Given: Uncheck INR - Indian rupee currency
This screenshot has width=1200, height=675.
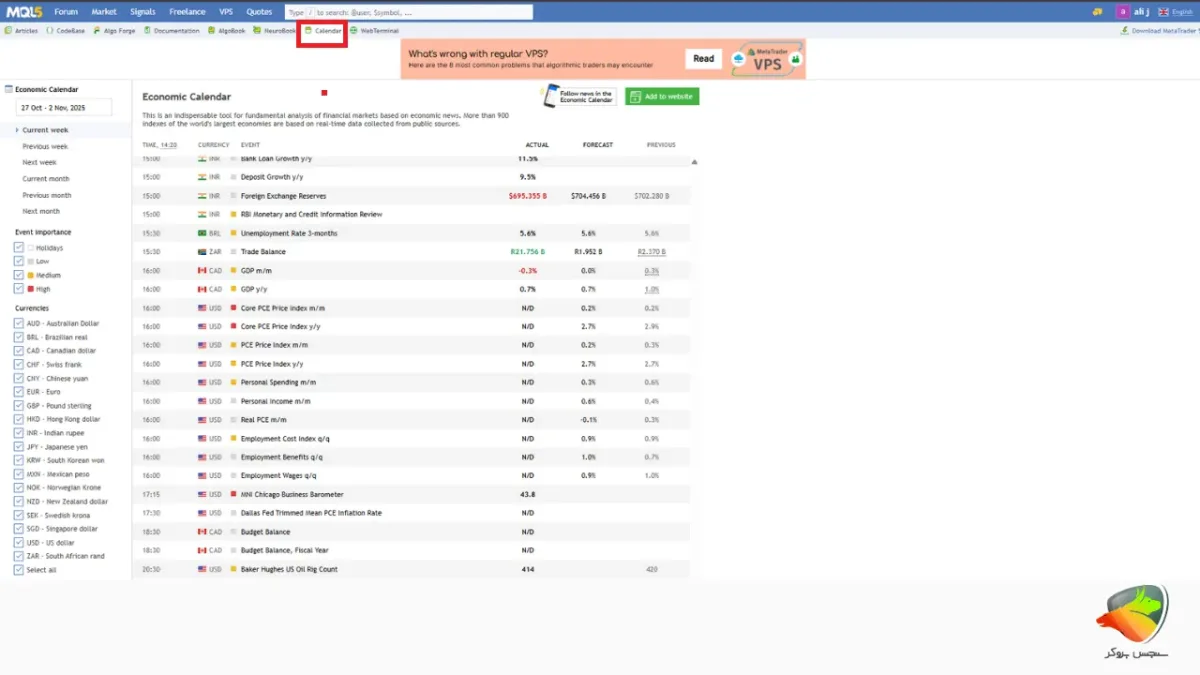Looking at the screenshot, I should tap(19, 433).
